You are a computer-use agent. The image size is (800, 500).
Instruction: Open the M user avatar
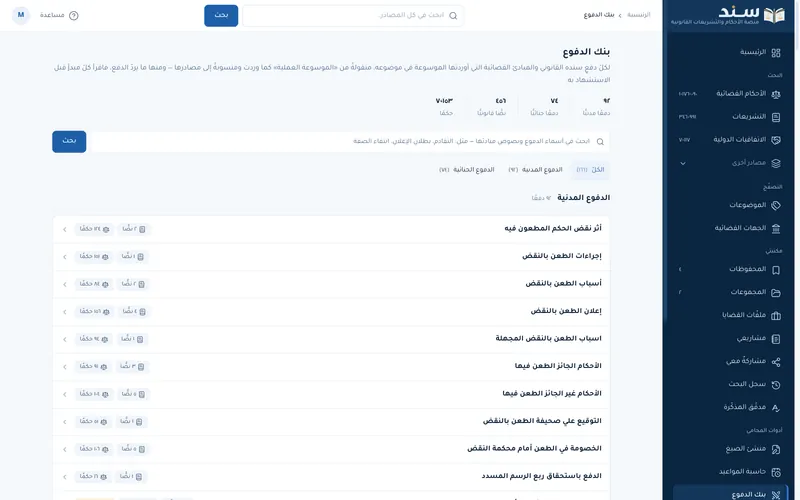tap(21, 15)
